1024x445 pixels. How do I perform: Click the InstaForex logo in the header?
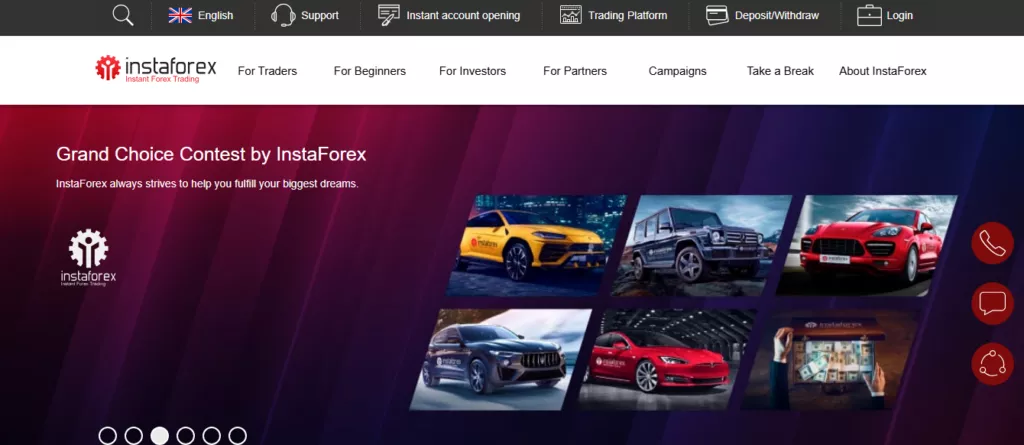155,69
